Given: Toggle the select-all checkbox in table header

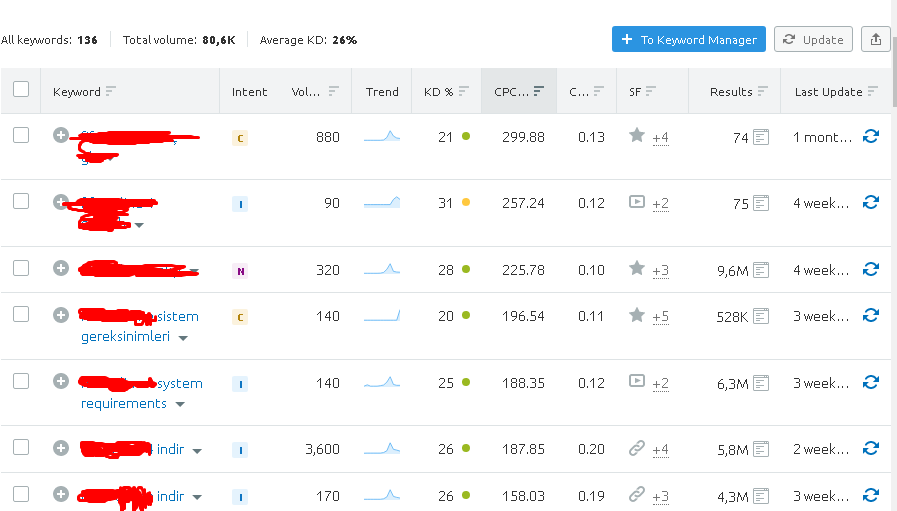Looking at the screenshot, I should point(21,89).
